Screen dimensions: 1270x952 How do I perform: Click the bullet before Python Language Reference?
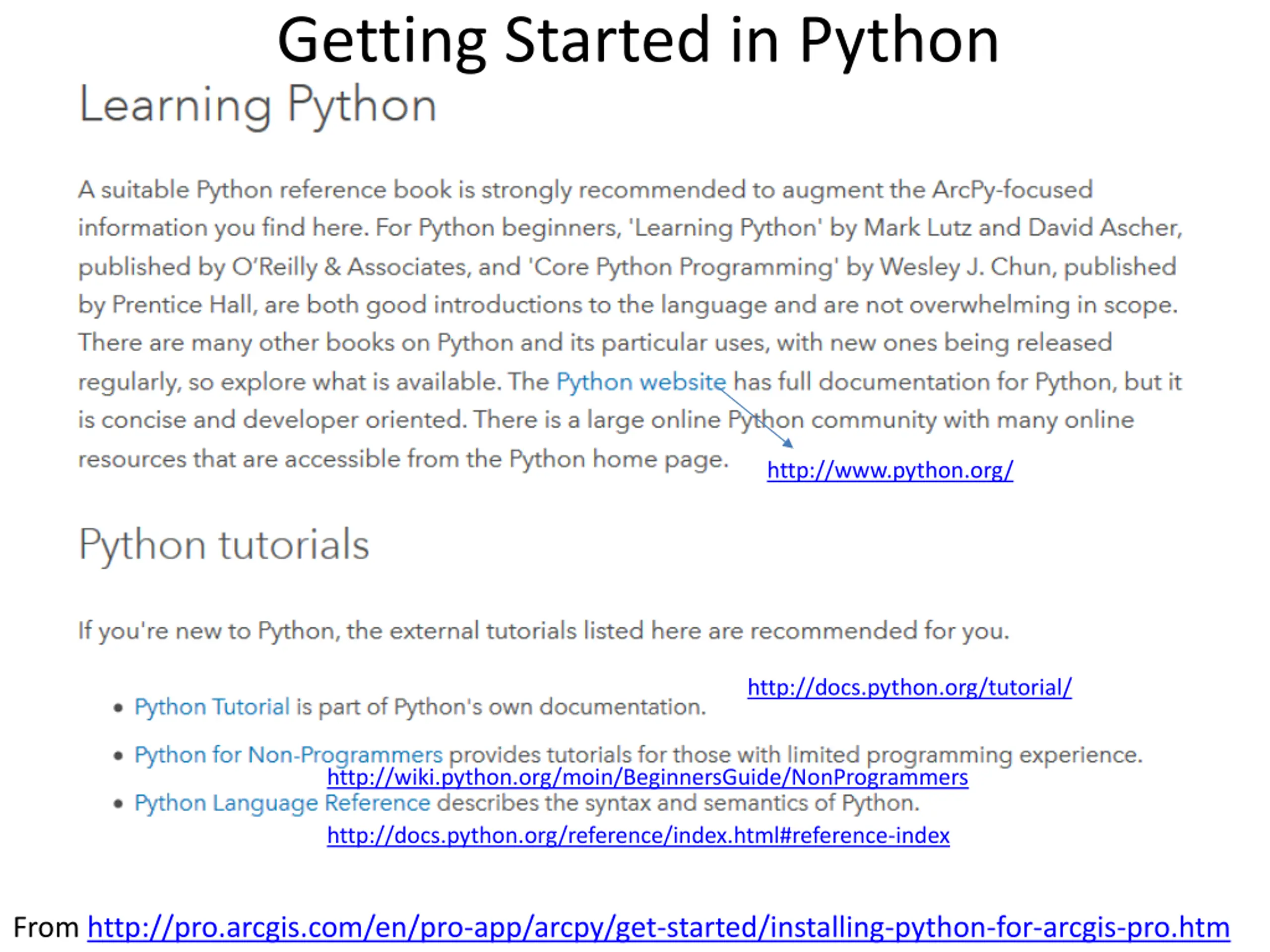pos(118,803)
